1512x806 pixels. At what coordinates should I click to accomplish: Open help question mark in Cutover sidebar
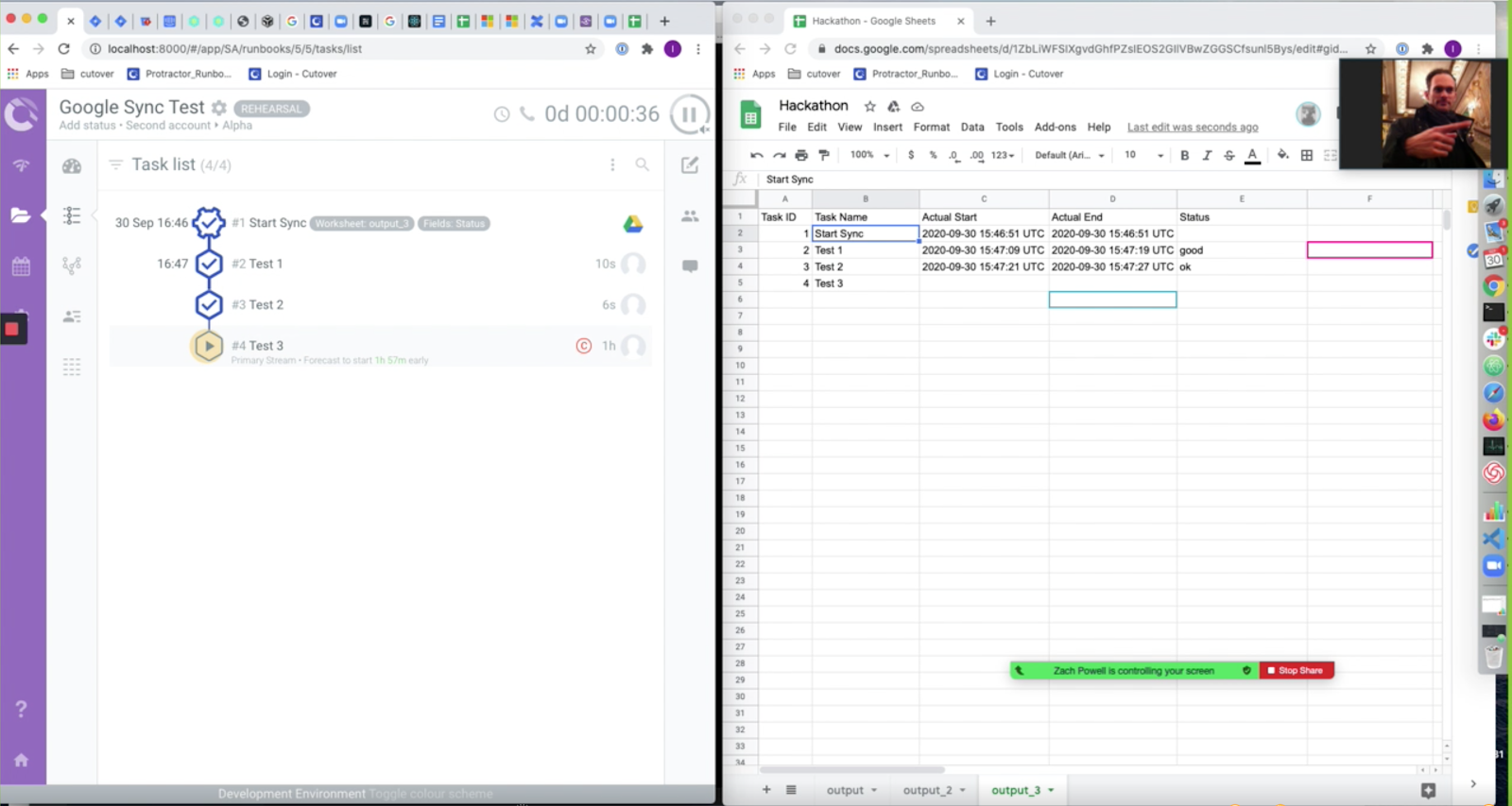pos(21,709)
